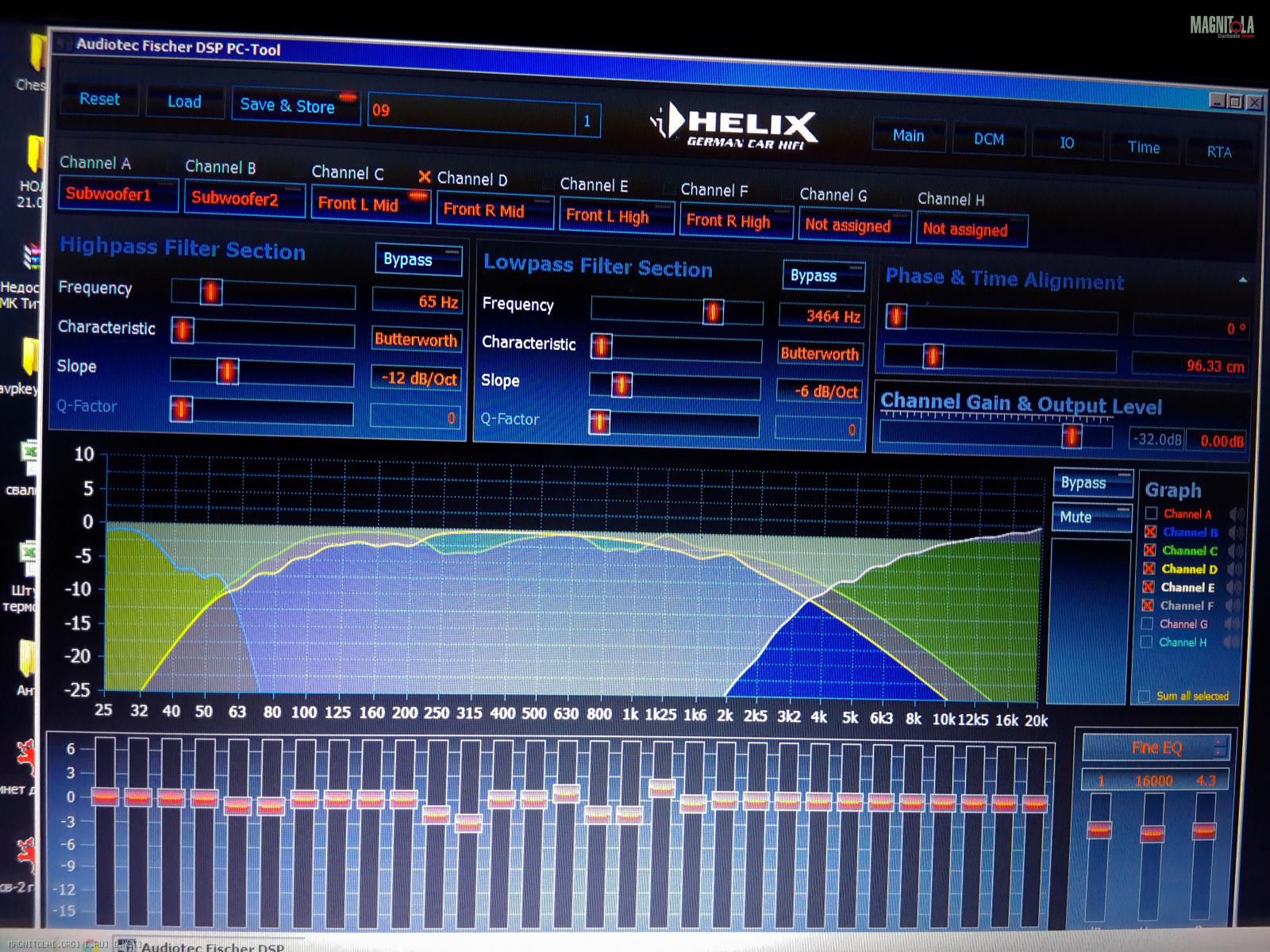Click the highpass Frequency slider handle

210,292
